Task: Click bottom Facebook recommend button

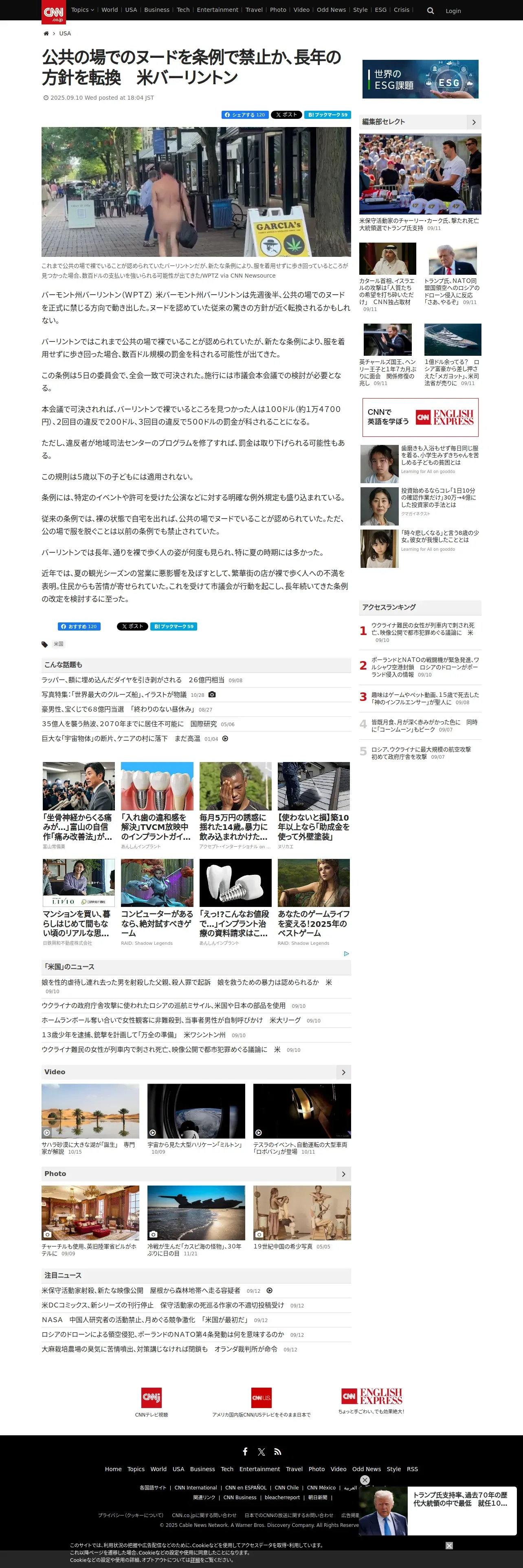Action: click(x=79, y=626)
